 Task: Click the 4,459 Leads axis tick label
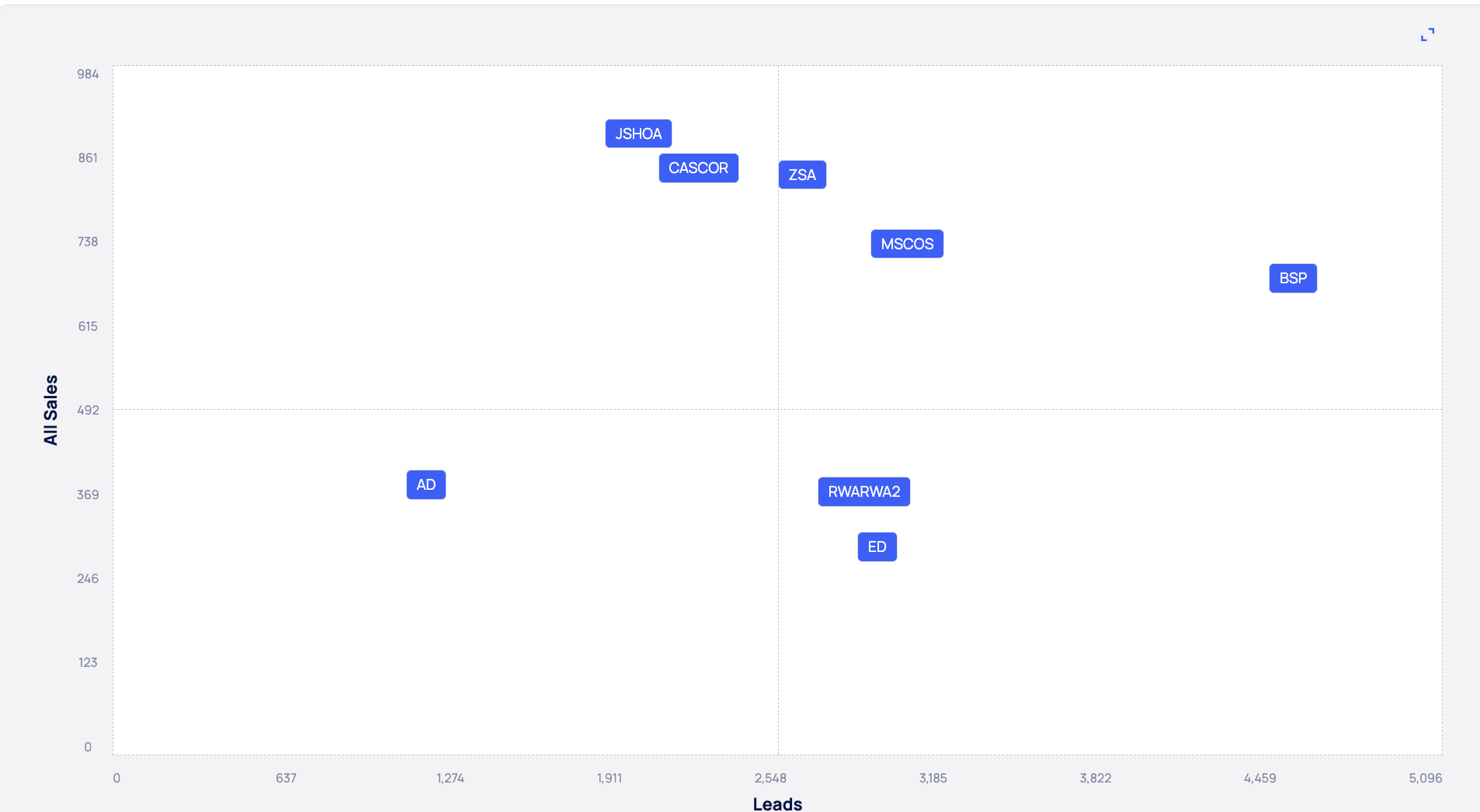pos(1259,778)
